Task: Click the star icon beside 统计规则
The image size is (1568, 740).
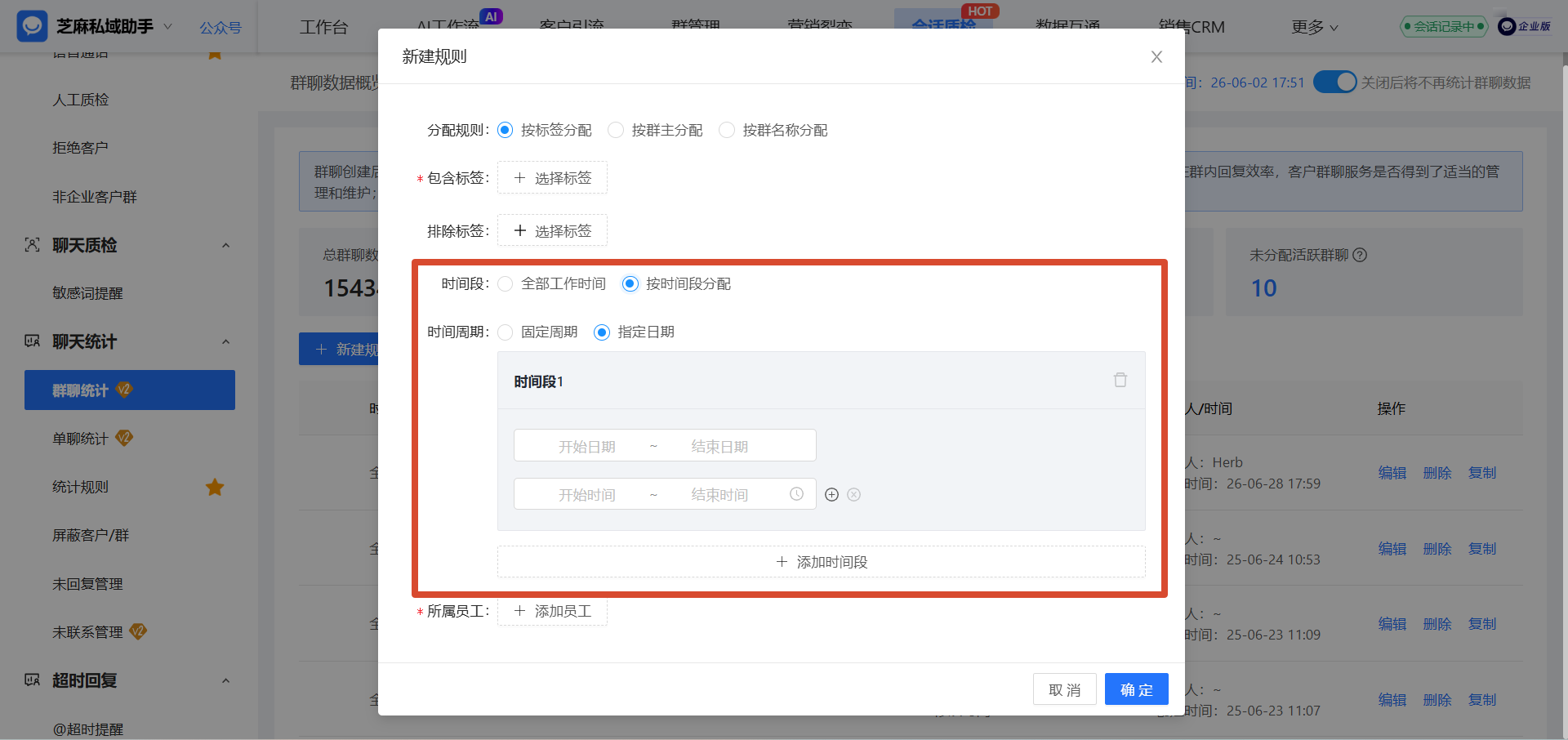Action: [x=215, y=487]
